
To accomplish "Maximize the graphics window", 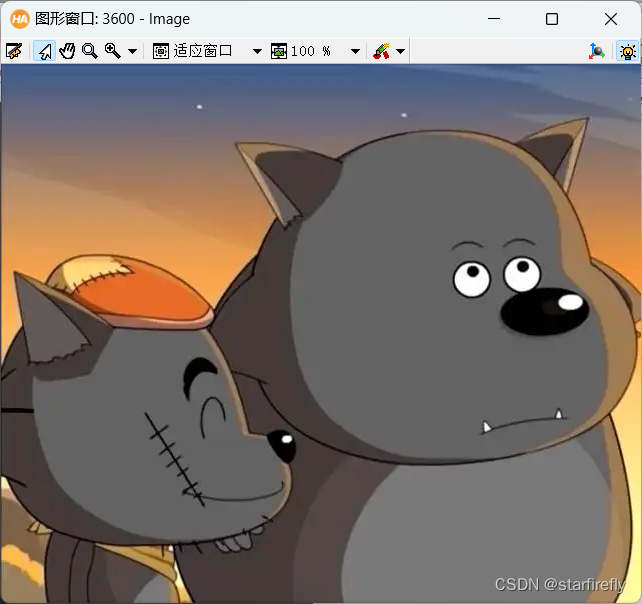I will [x=552, y=19].
